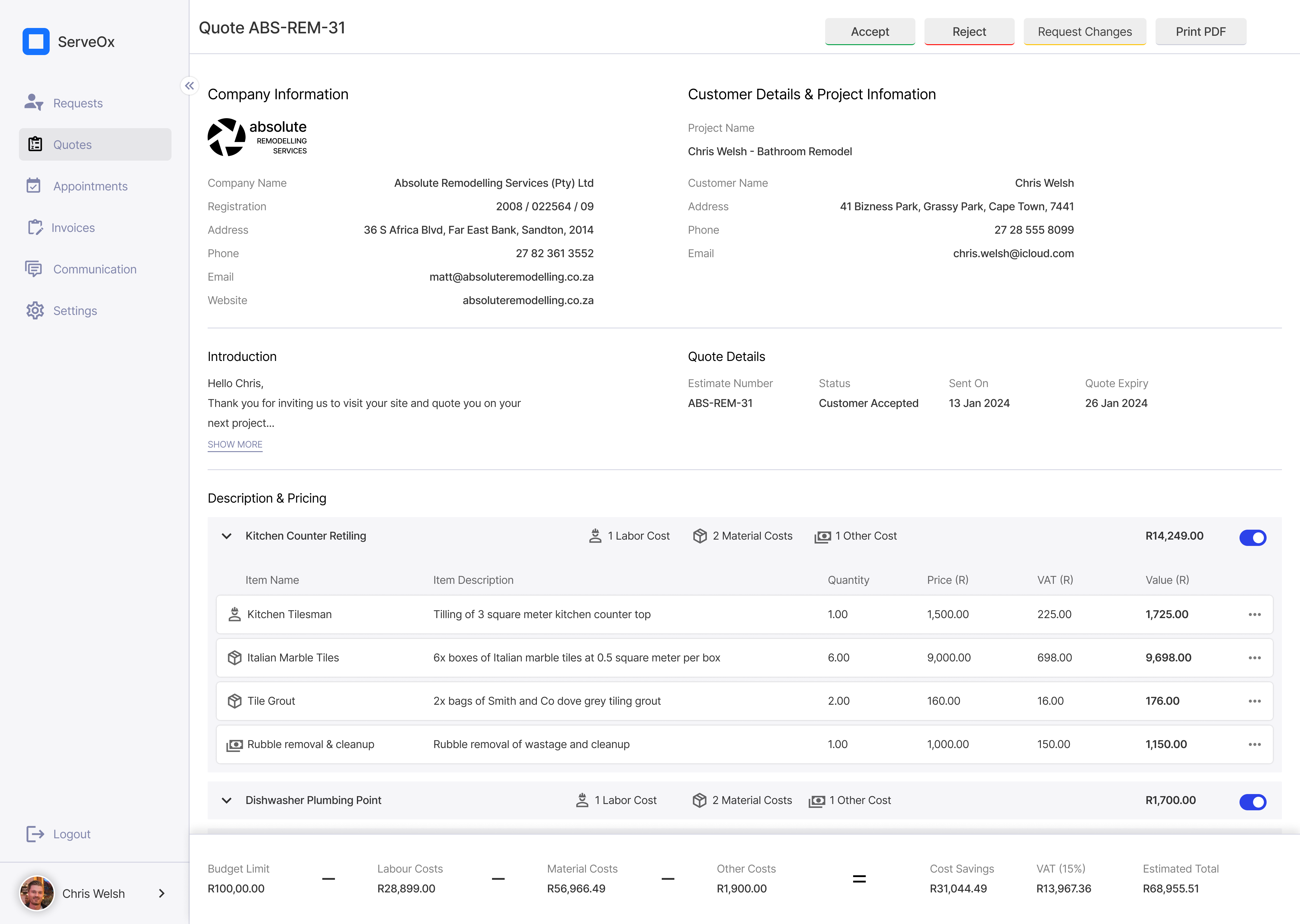This screenshot has height=924, width=1300.
Task: Click SHOW MORE link in Introduction
Action: [235, 444]
